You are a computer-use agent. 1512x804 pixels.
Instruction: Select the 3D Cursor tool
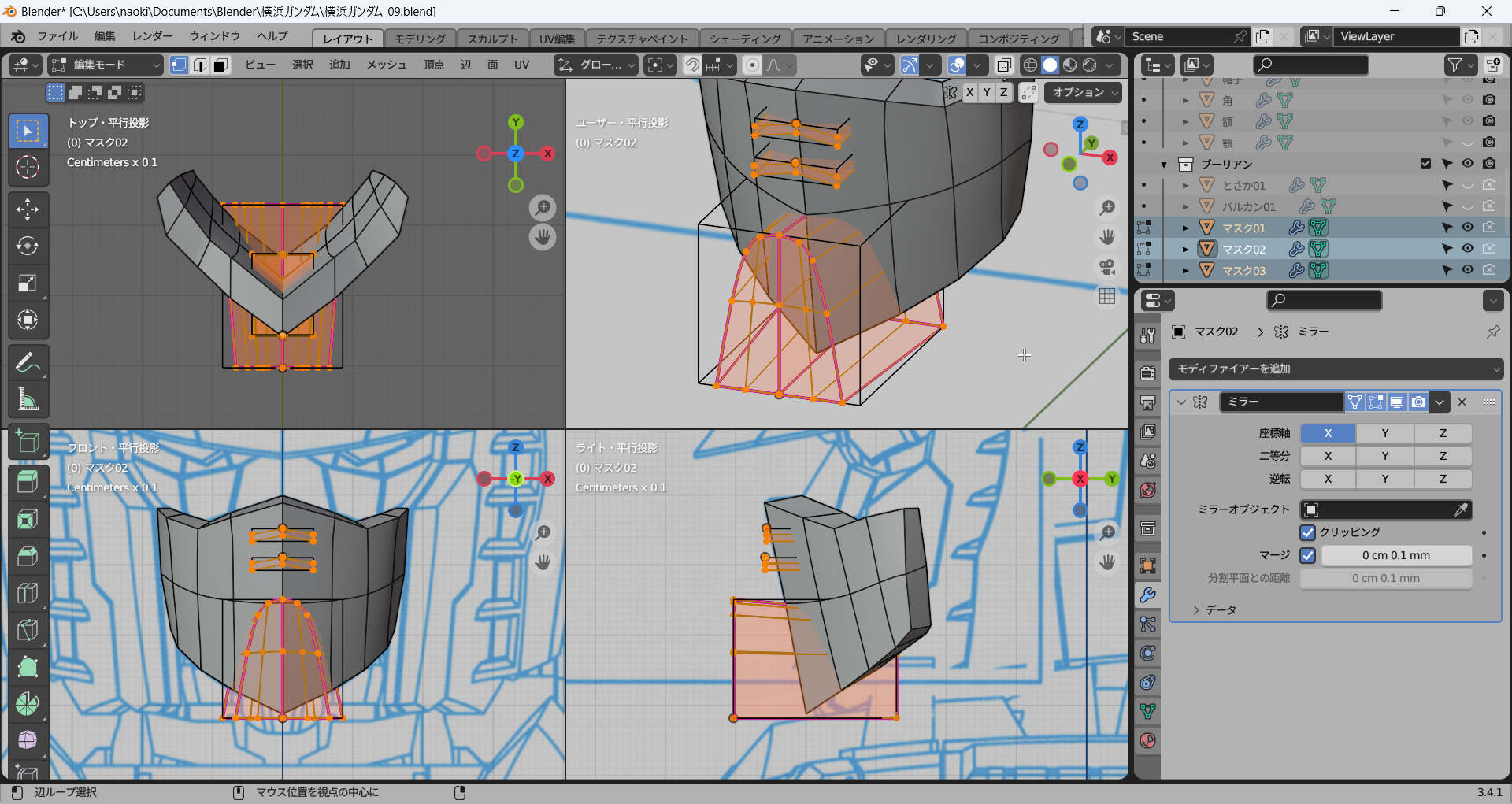point(28,167)
